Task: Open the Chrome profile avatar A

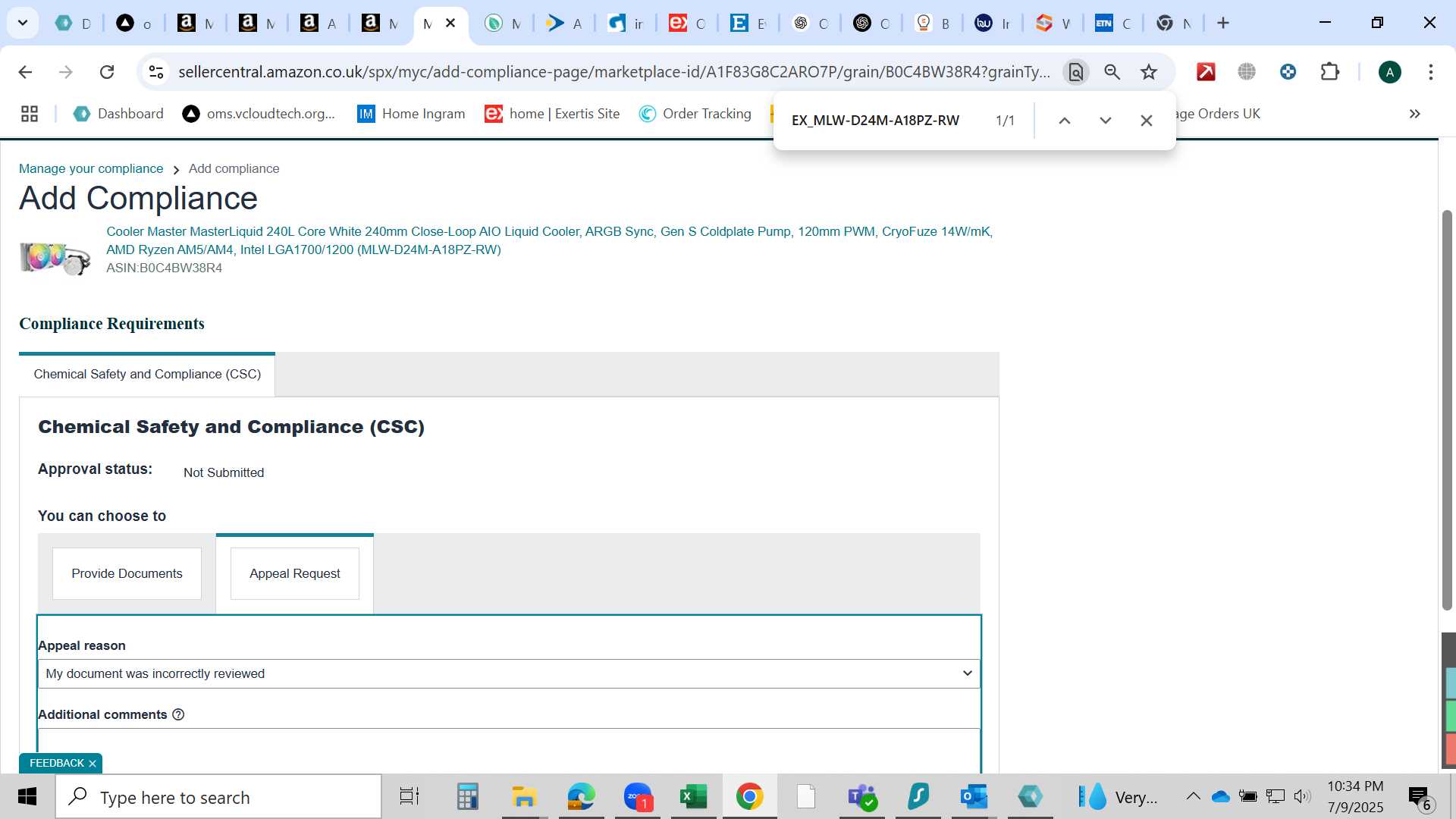Action: 1390,72
